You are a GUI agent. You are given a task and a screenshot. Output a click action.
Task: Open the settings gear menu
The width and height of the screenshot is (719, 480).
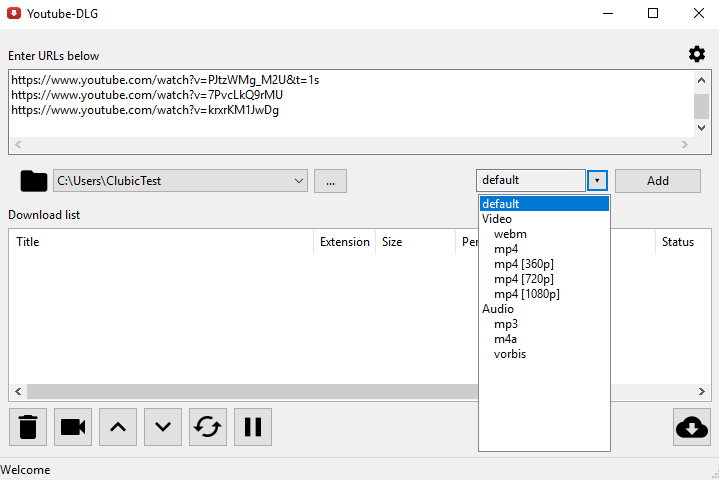click(697, 54)
